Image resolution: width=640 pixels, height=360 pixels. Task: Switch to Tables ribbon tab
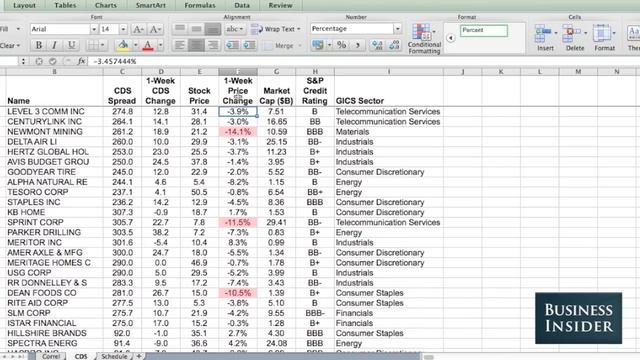tap(65, 5)
